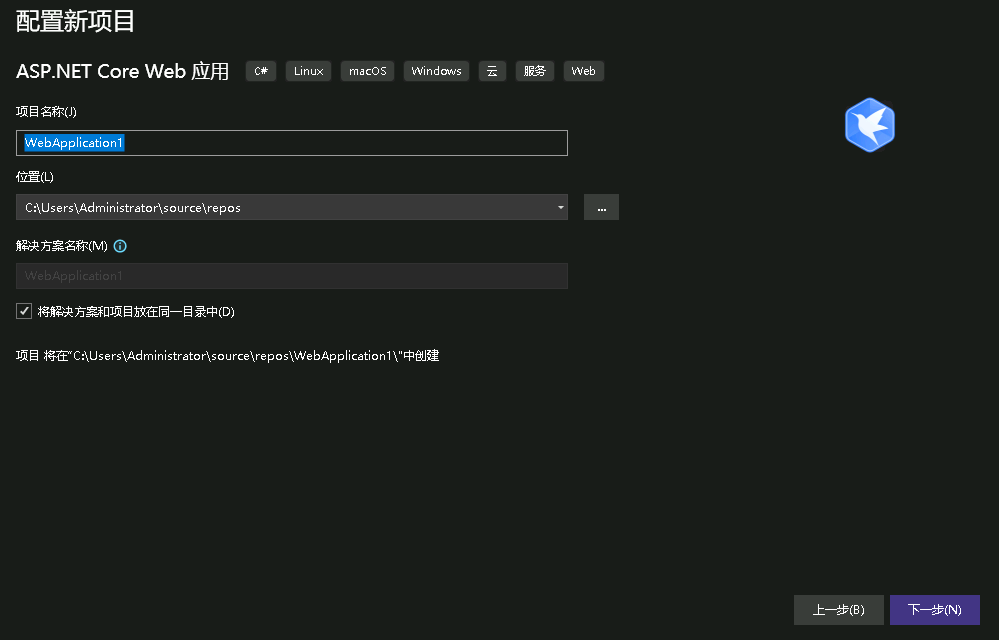
Task: Click the 项目名称 text field containing WebApplication1
Action: pos(291,143)
